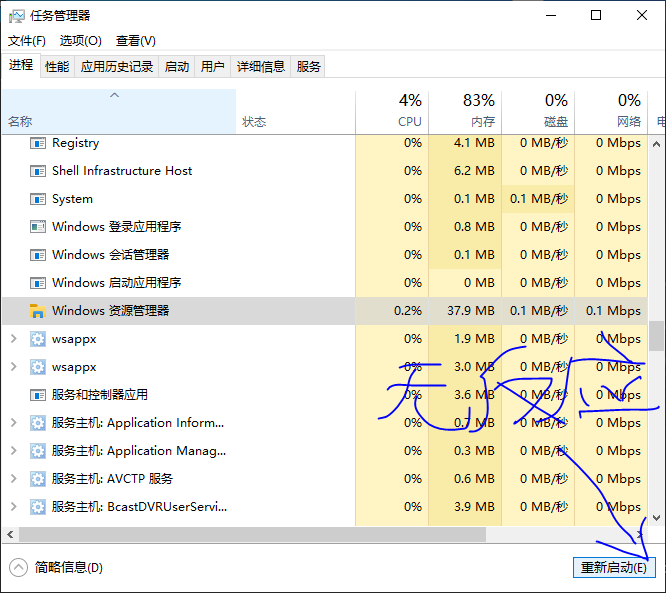Click the vertical scrollbar down arrow

coord(656,518)
